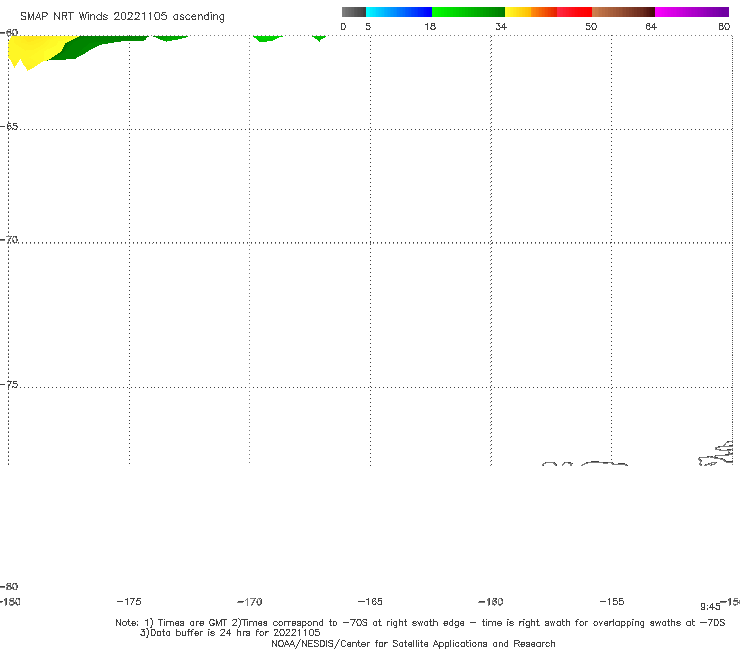Click the 'Times are GMT' note line

point(420,623)
